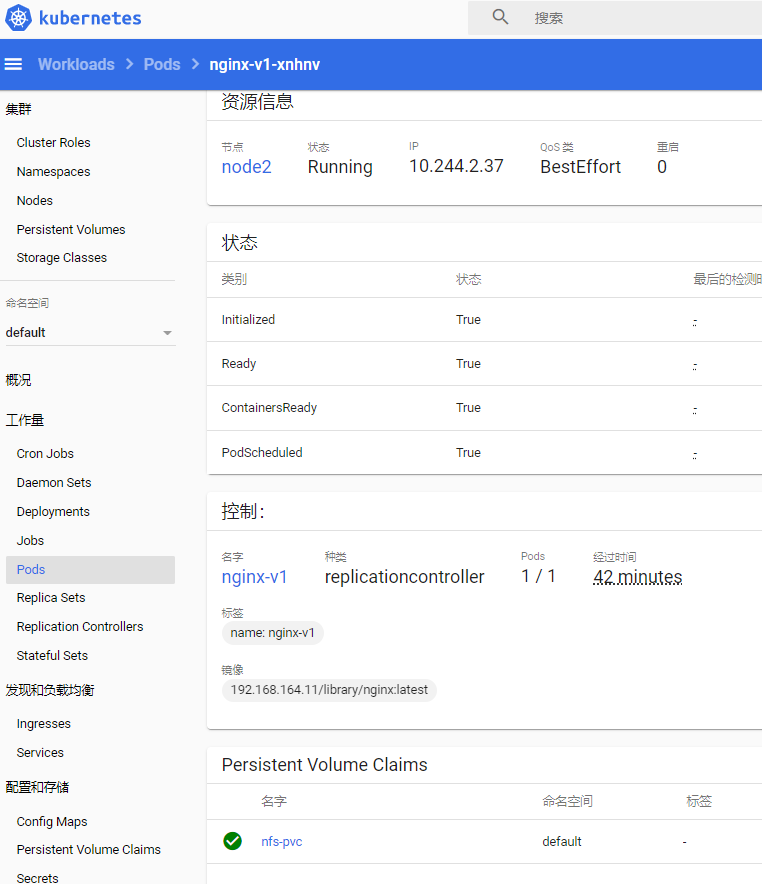Click the Initialized condition row
This screenshot has width=762, height=884.
484,320
